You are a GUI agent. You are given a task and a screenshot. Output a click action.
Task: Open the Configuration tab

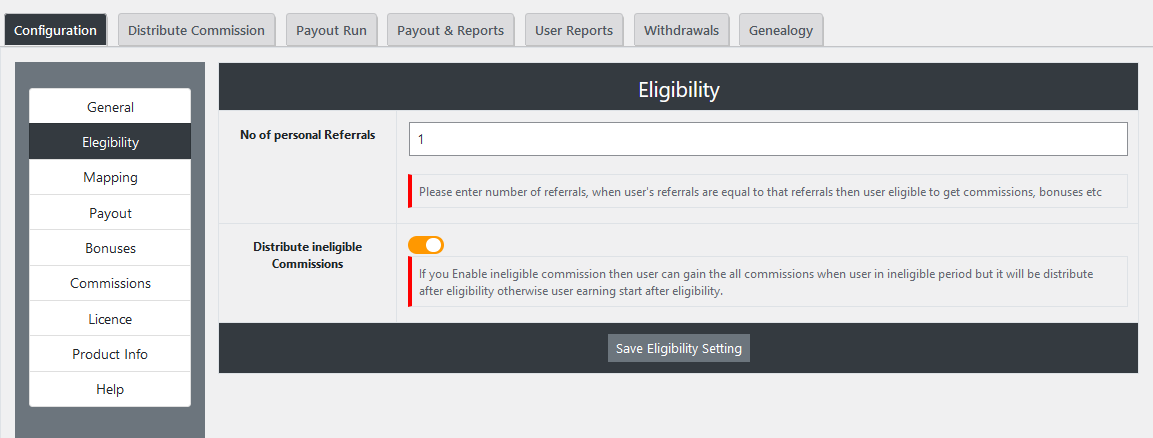(55, 30)
